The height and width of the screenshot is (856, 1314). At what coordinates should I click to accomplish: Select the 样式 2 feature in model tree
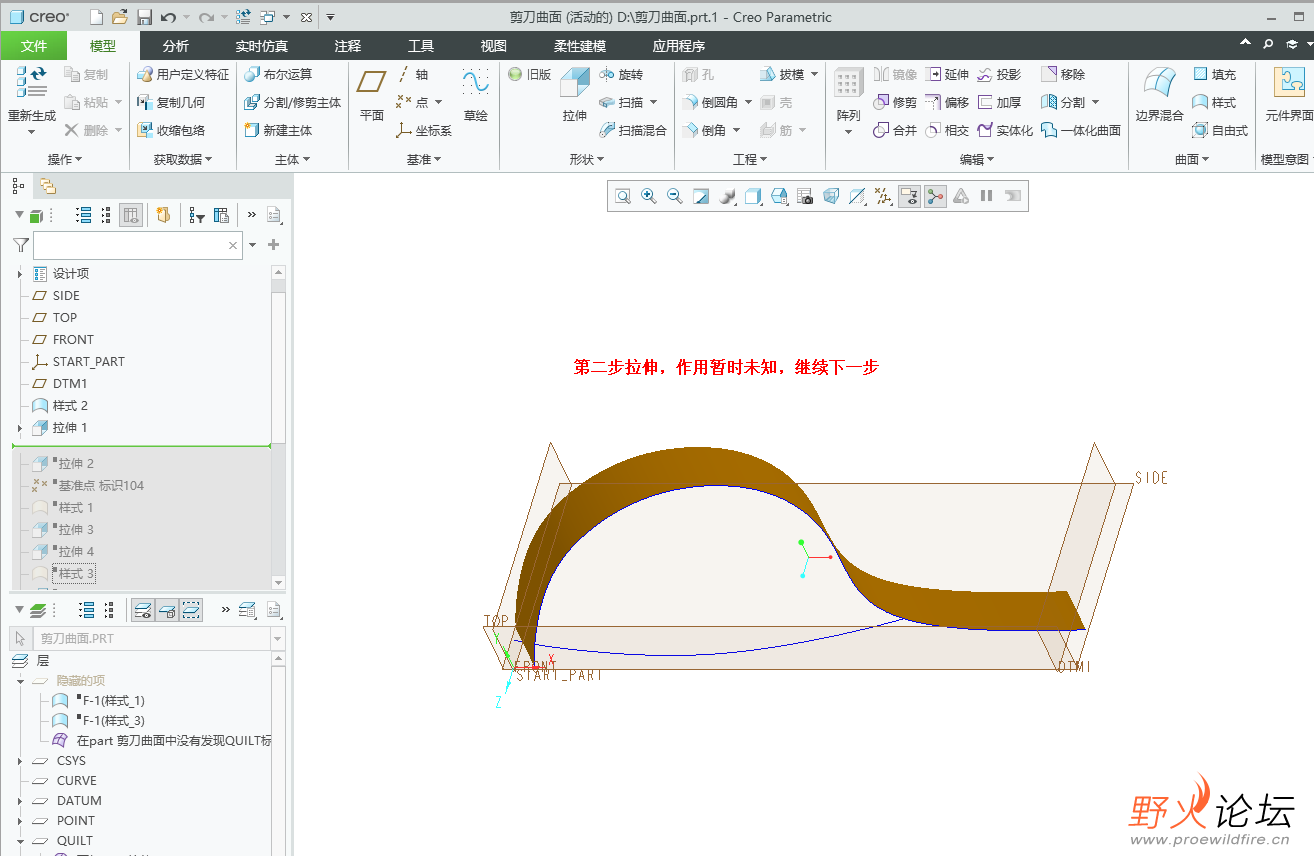[x=59, y=406]
